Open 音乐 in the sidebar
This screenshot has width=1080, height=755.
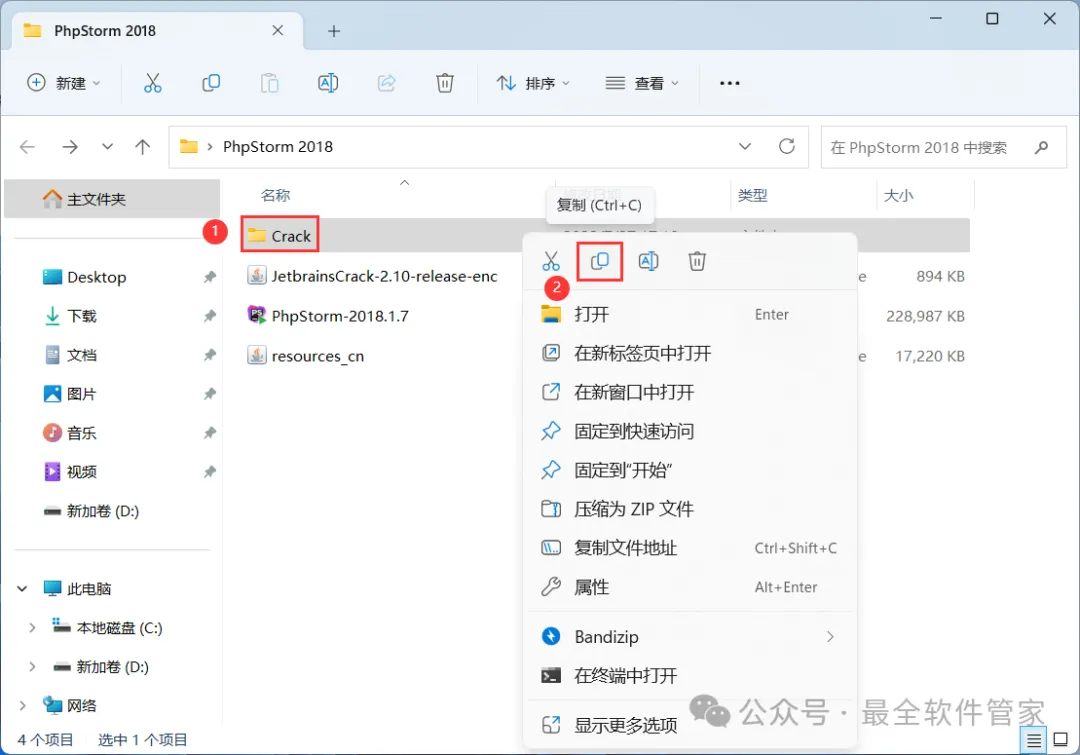point(71,433)
